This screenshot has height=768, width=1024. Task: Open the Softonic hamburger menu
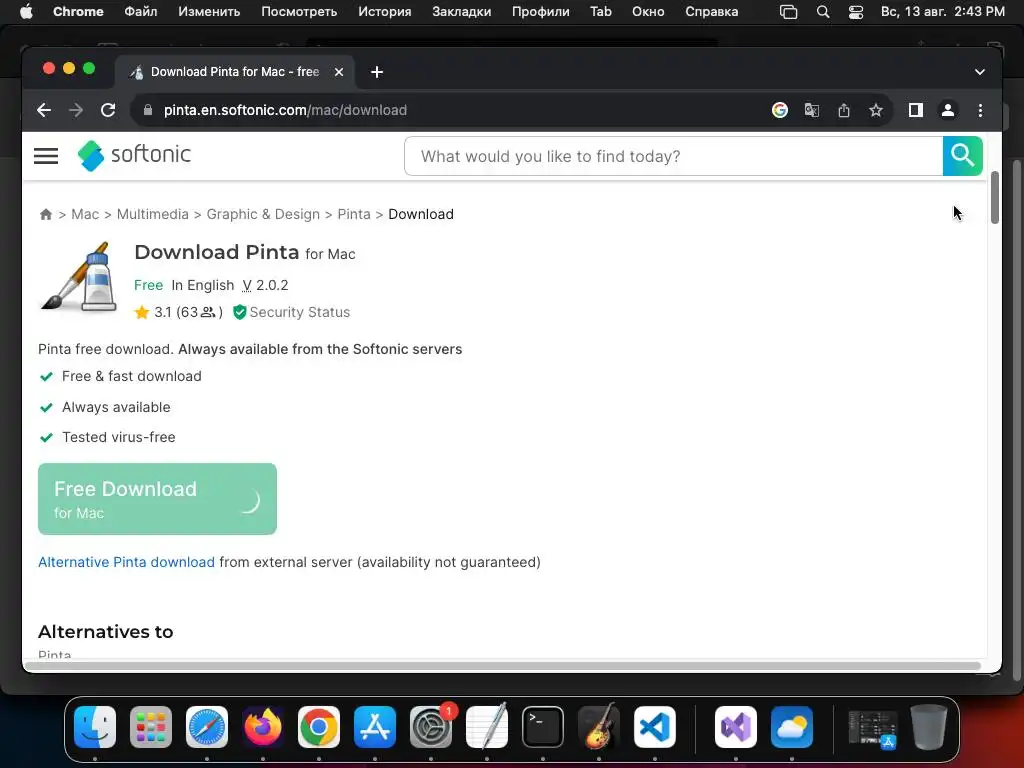[46, 155]
